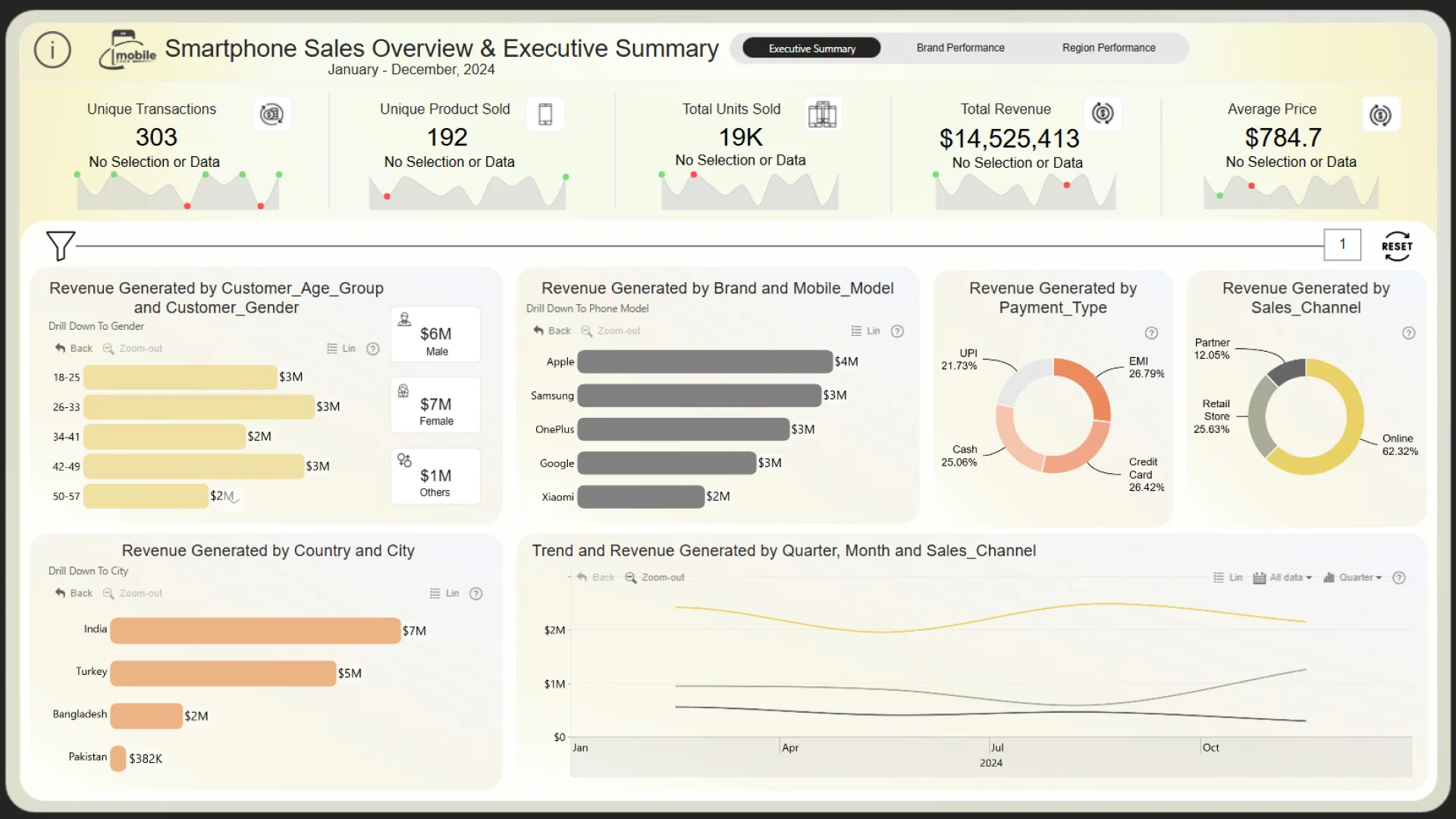
Task: Switch to Region Performance tab
Action: tap(1108, 48)
